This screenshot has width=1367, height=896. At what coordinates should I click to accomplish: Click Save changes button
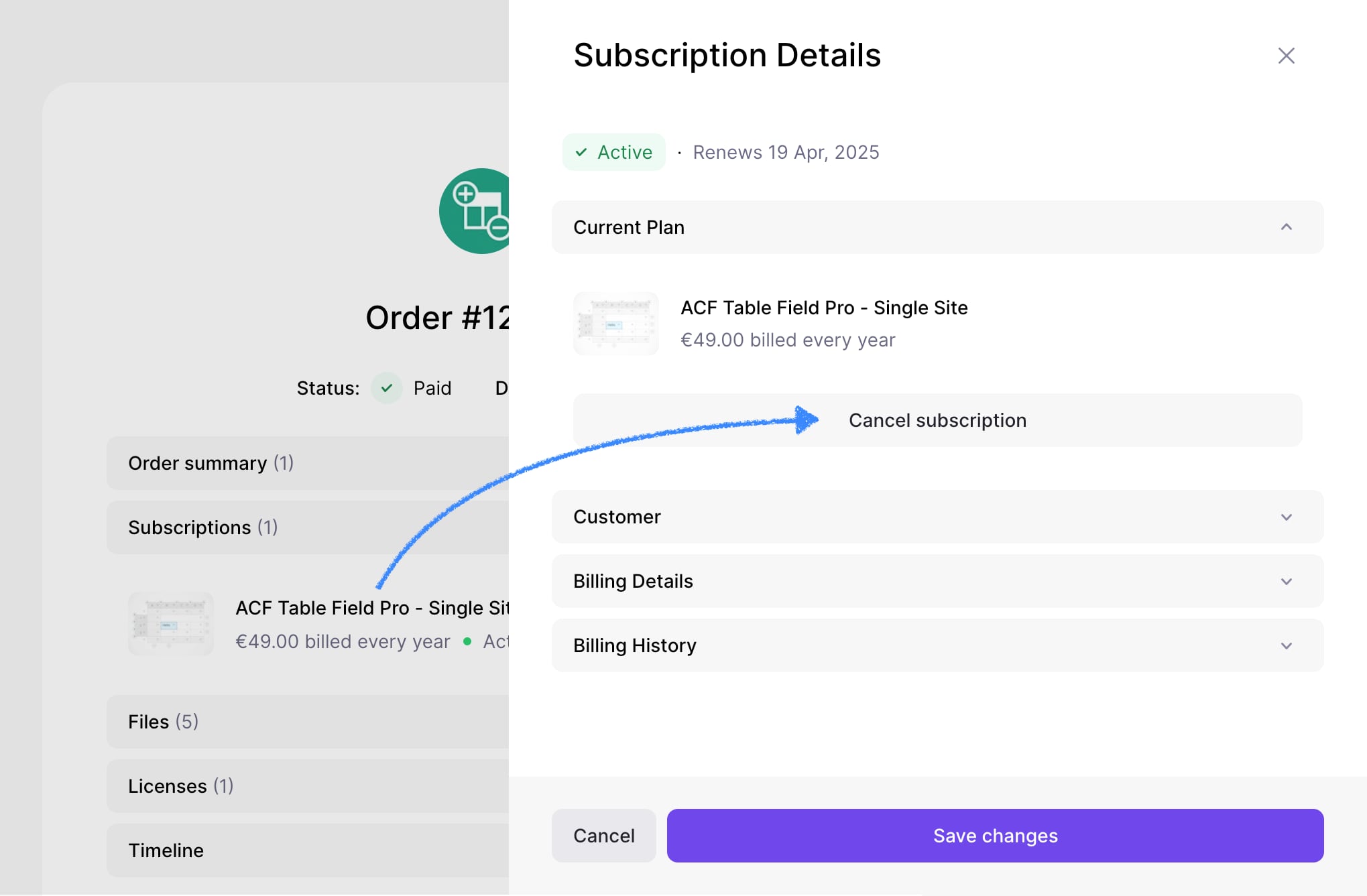click(995, 836)
